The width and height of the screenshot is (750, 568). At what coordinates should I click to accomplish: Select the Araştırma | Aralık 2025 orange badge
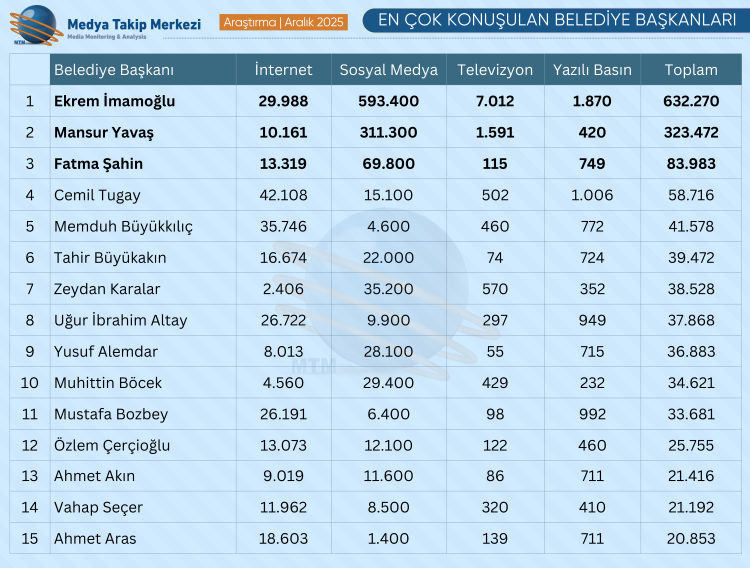[x=284, y=22]
